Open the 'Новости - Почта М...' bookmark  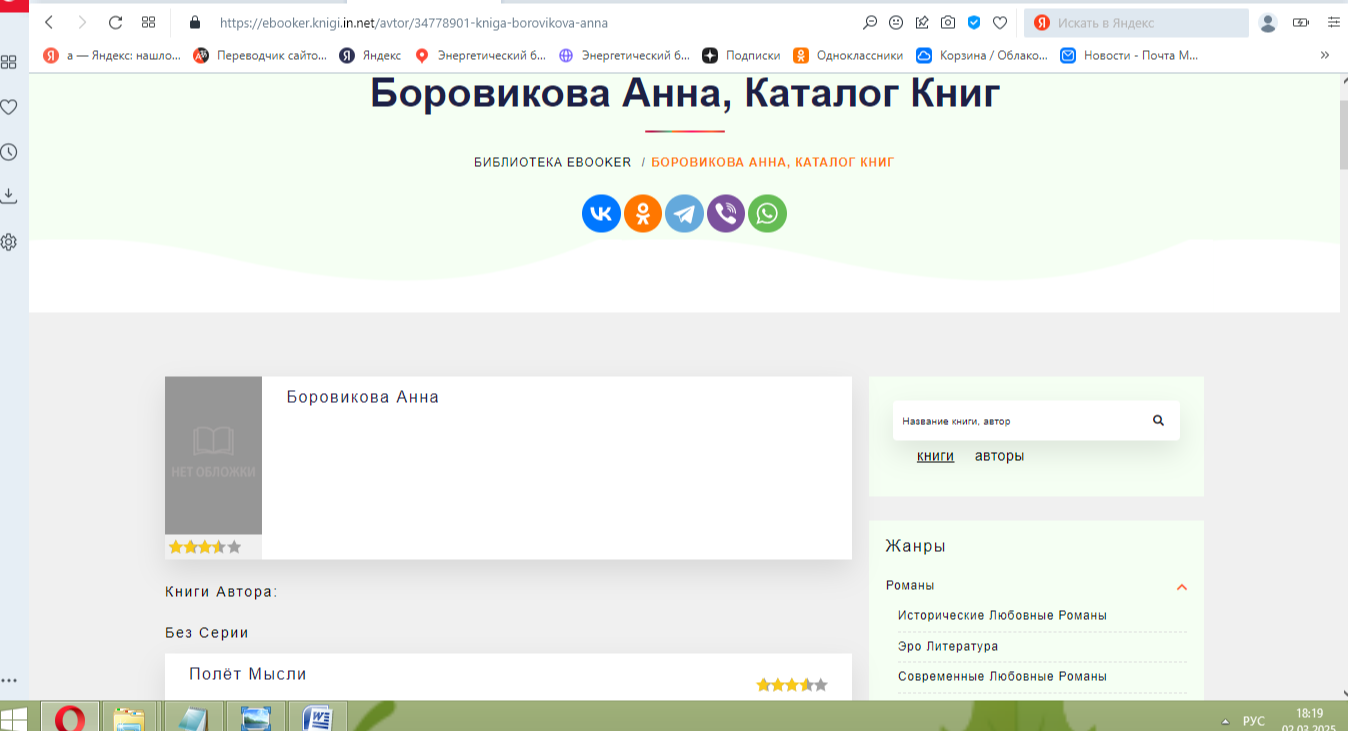click(x=1129, y=55)
